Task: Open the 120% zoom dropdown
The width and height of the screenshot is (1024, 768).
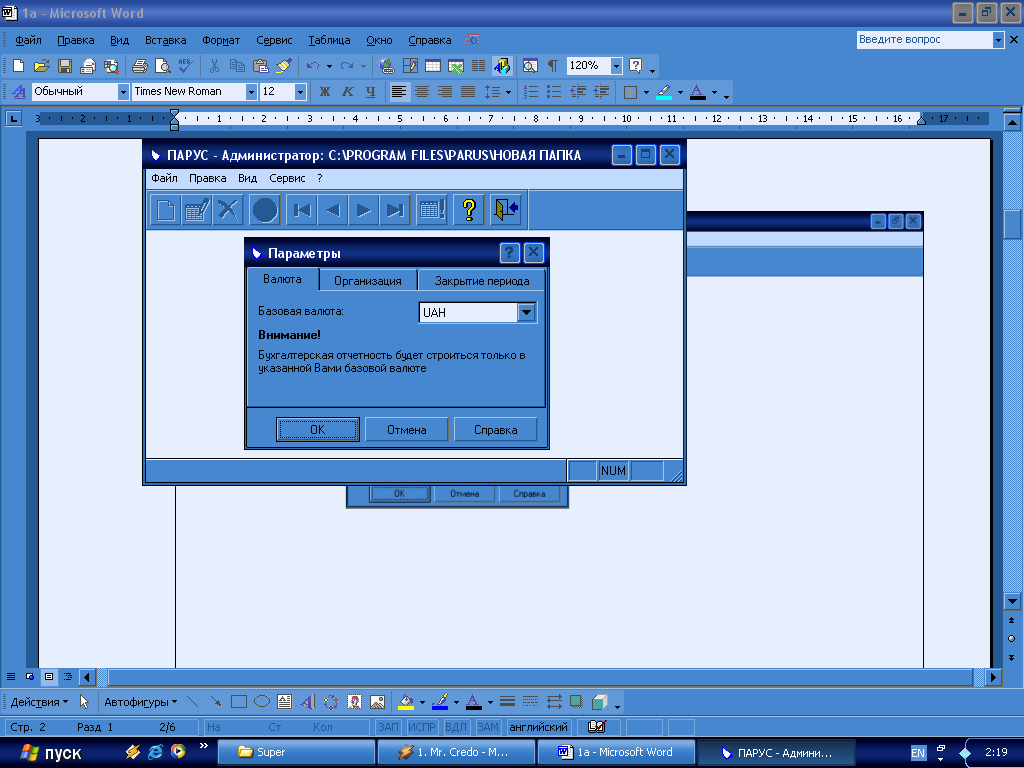Action: (616, 65)
